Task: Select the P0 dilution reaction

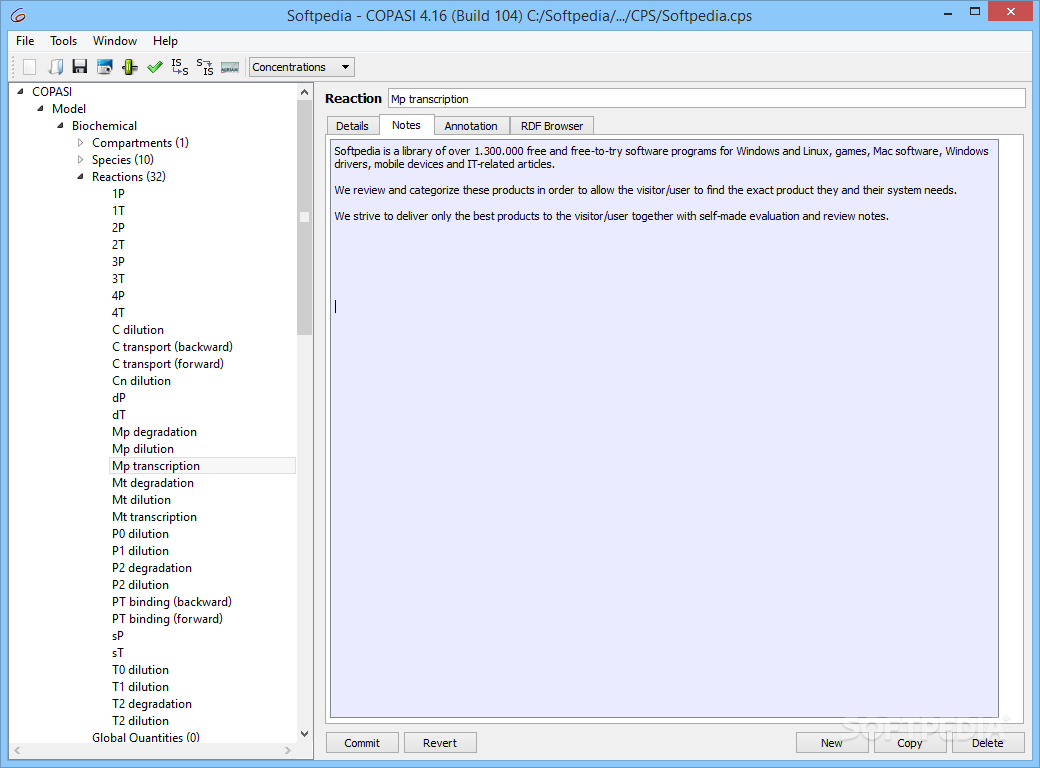Action: pyautogui.click(x=141, y=534)
